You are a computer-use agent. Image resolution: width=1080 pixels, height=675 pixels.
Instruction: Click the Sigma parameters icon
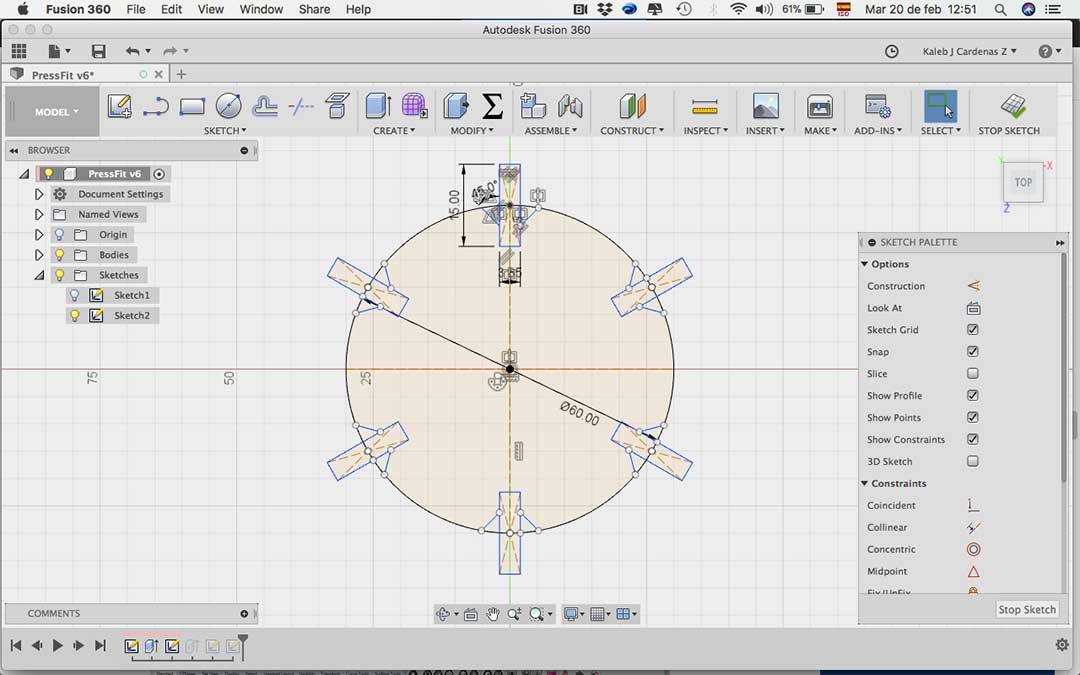pyautogui.click(x=492, y=106)
